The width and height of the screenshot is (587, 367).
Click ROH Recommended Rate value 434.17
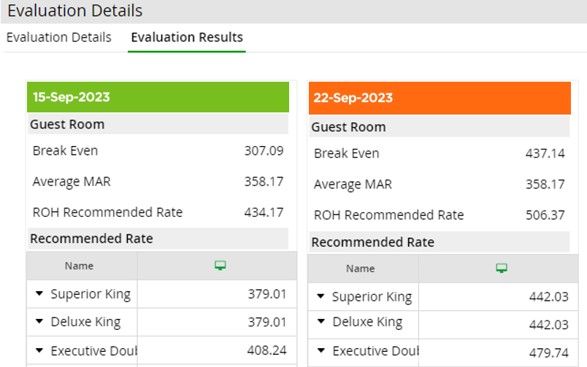click(264, 212)
